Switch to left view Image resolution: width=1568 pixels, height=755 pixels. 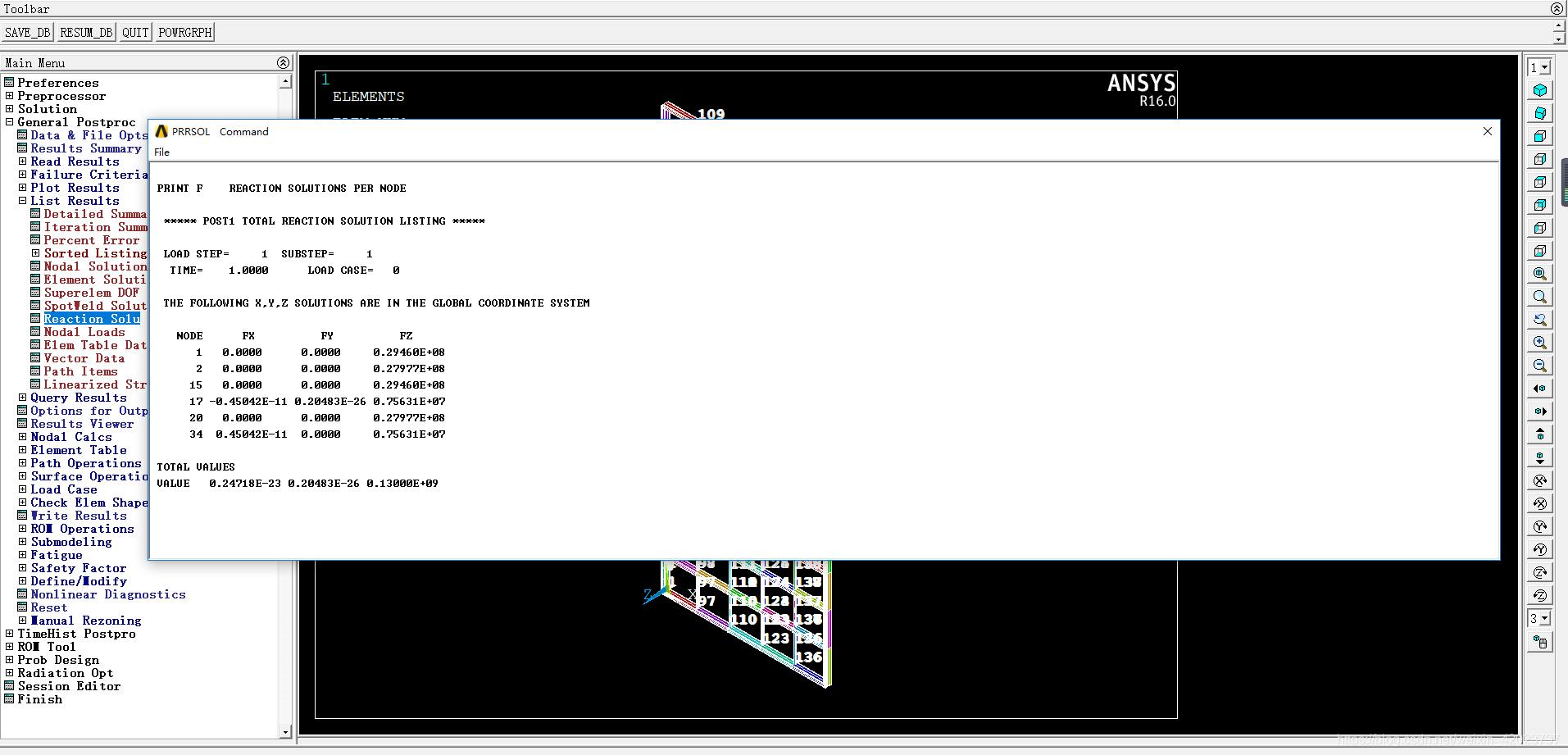click(x=1539, y=228)
